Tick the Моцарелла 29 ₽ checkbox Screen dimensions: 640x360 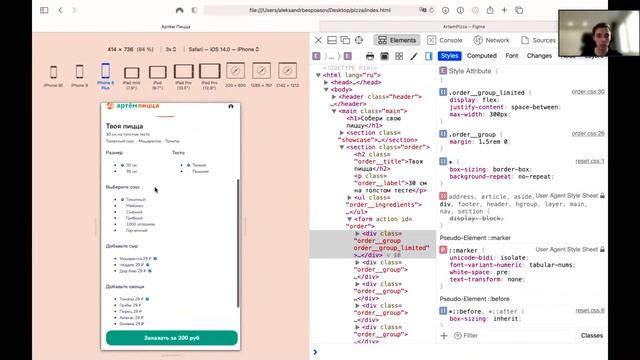click(155, 258)
